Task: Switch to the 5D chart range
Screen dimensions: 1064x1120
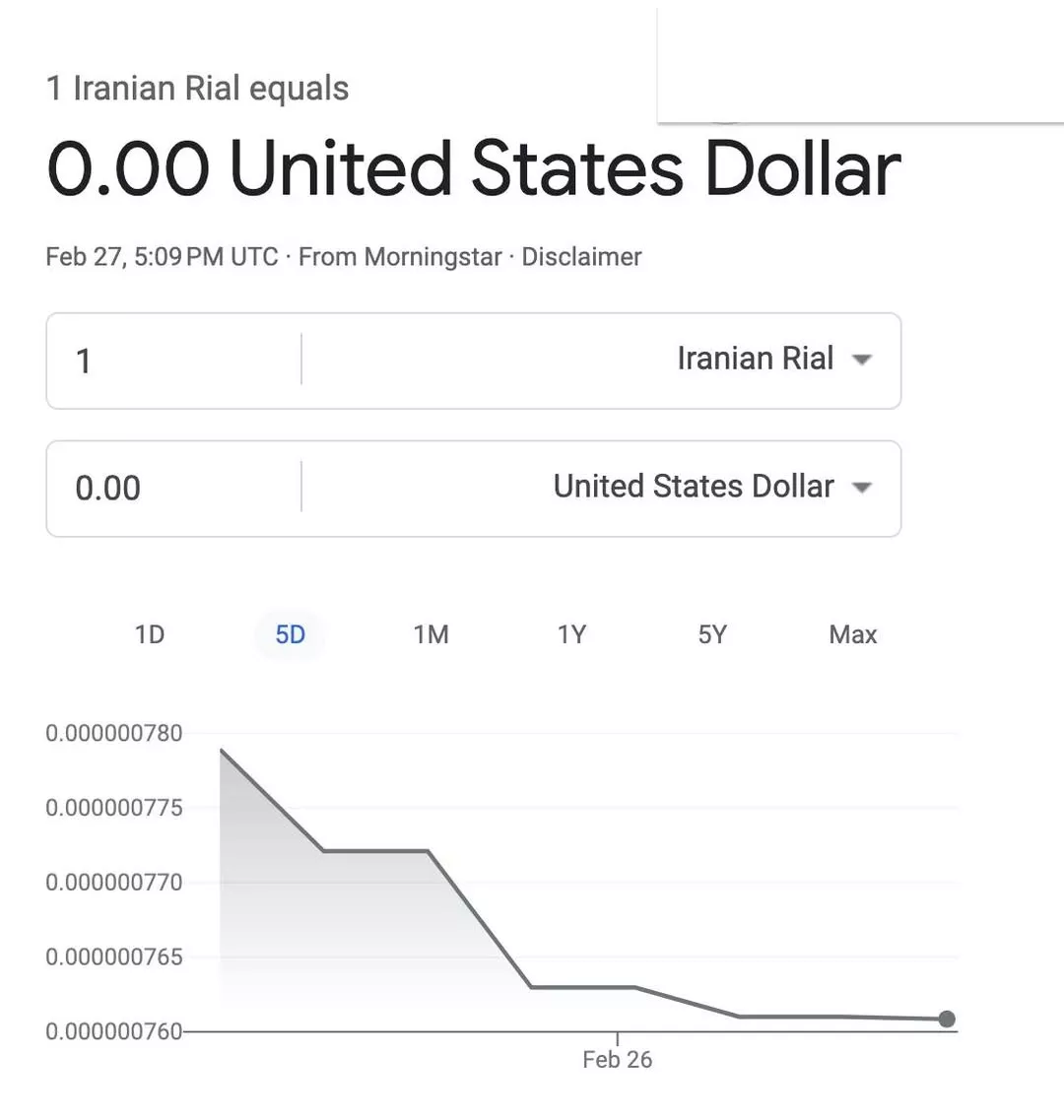Action: pos(290,634)
